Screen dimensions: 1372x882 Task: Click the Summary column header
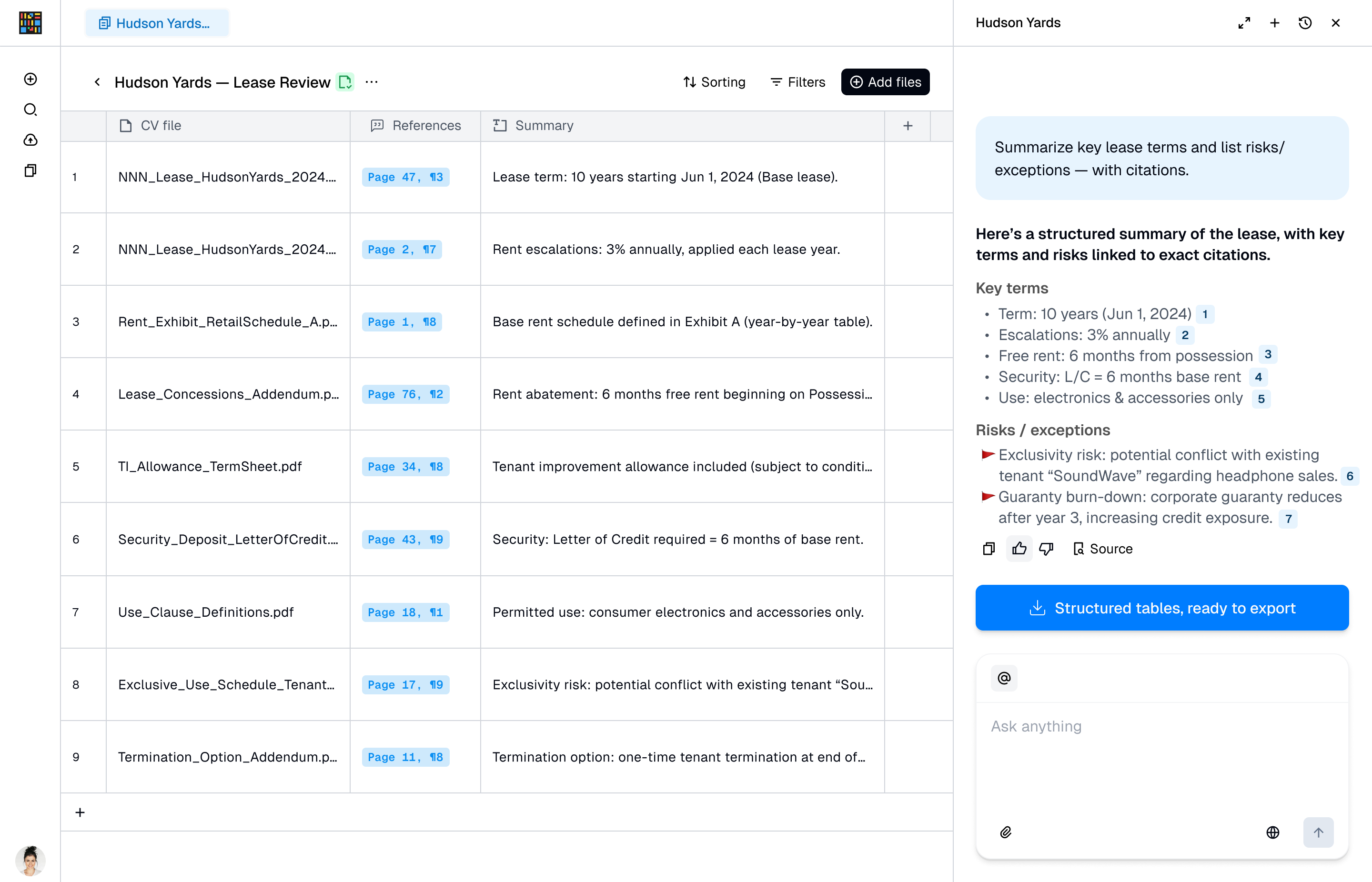(x=543, y=125)
